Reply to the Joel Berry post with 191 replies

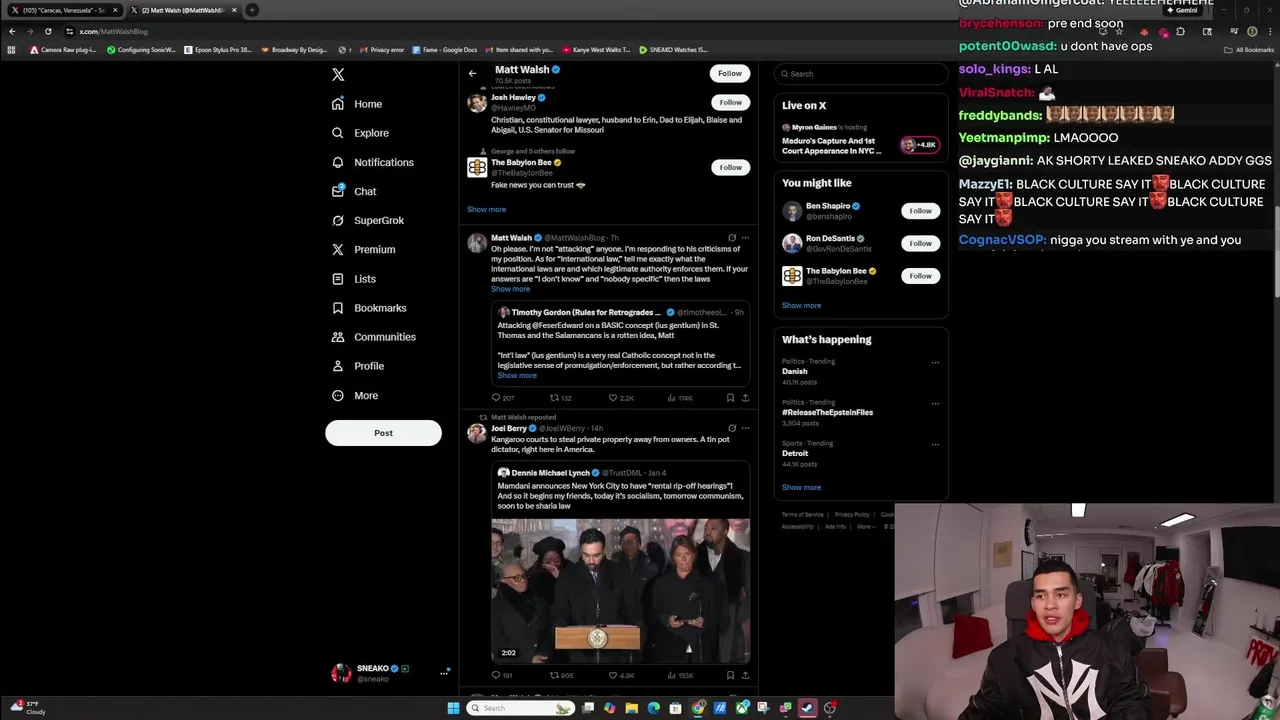[503, 676]
